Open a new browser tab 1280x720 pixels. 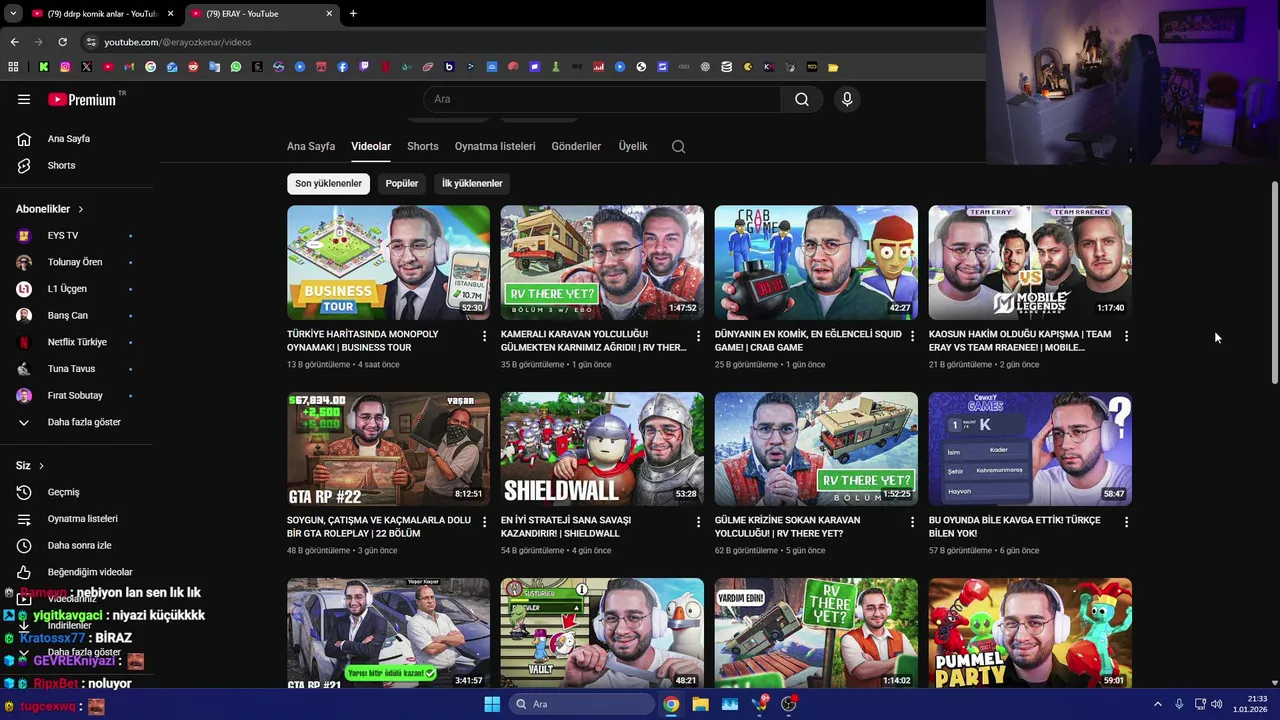tap(353, 14)
